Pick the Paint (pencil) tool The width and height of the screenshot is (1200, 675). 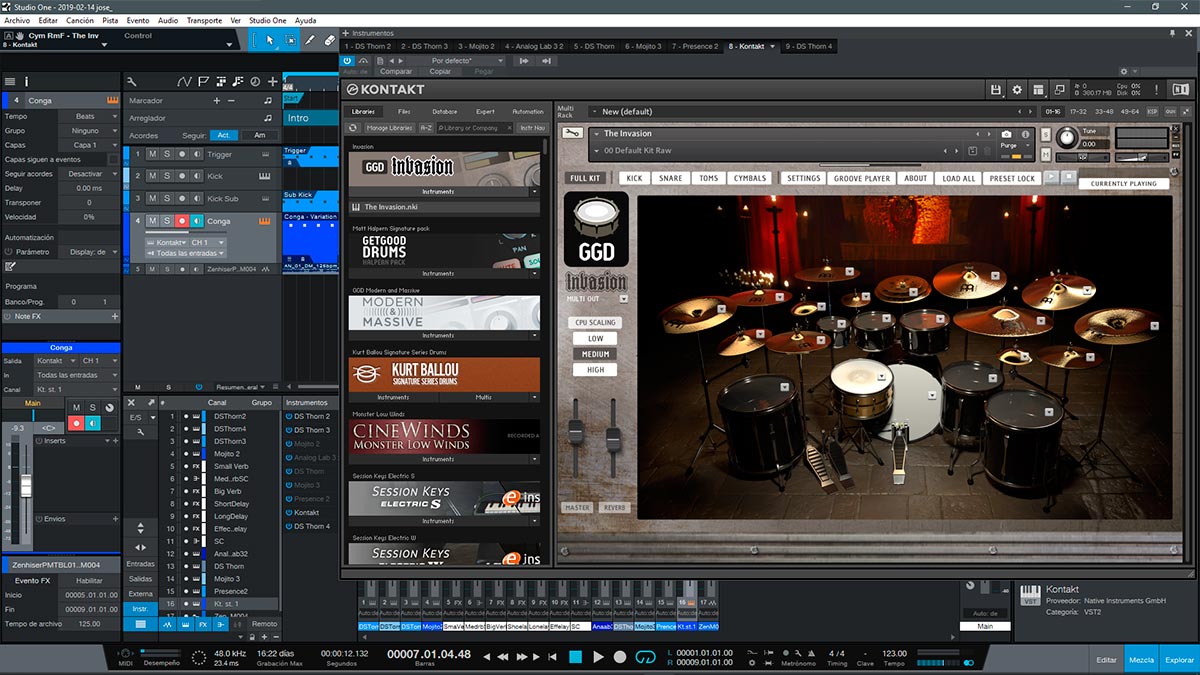pyautogui.click(x=310, y=40)
